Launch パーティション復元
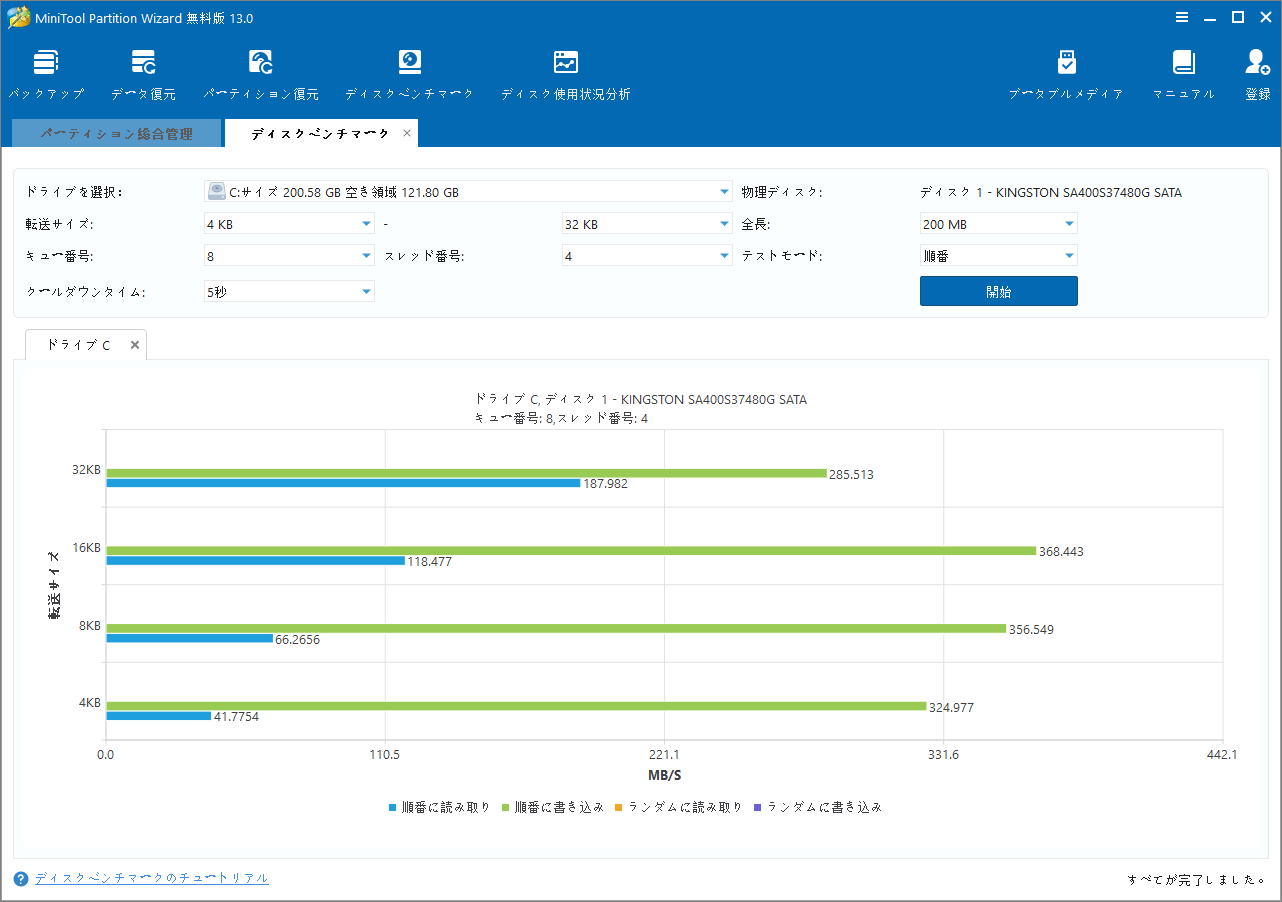The width and height of the screenshot is (1282, 902). pyautogui.click(x=260, y=72)
